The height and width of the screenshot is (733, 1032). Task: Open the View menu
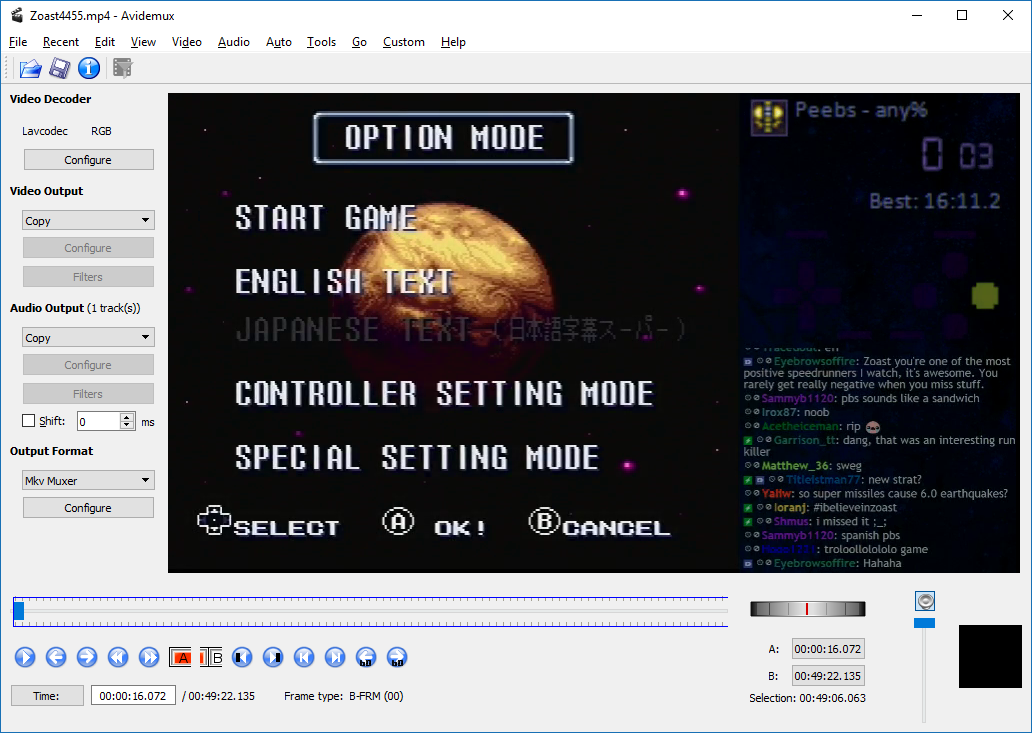click(x=143, y=42)
